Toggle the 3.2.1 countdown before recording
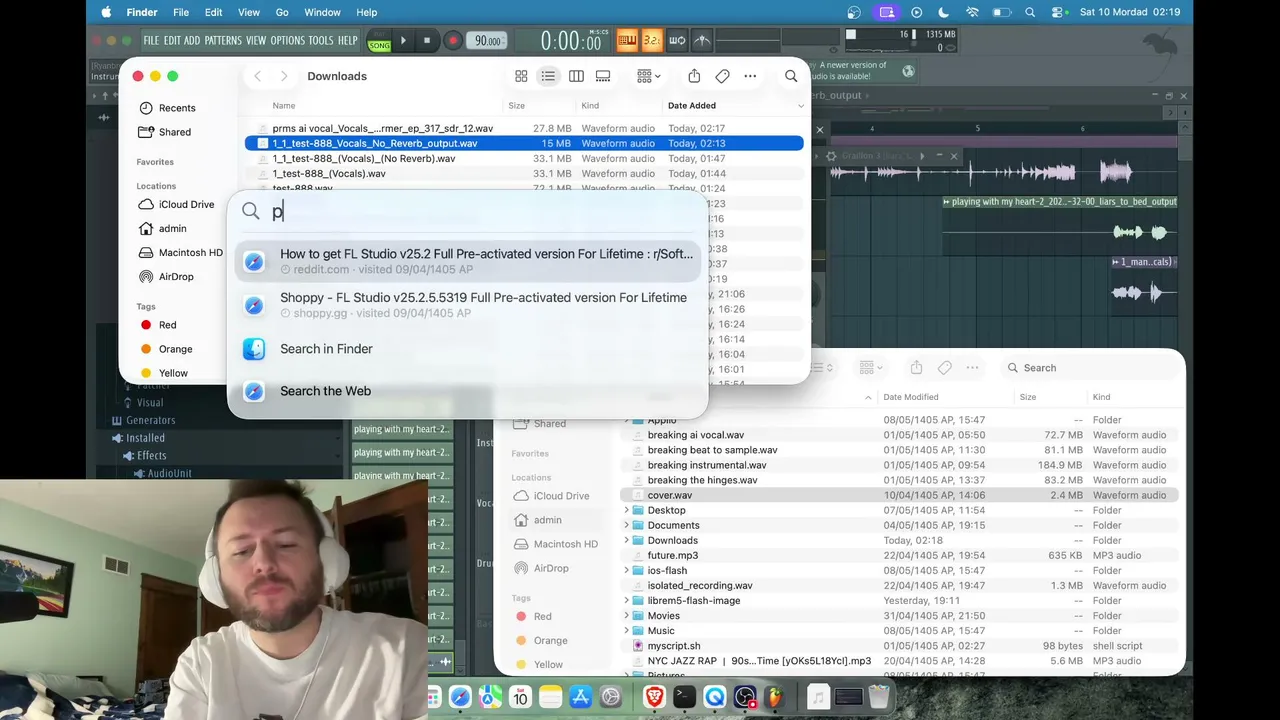1280x720 pixels. click(x=651, y=41)
